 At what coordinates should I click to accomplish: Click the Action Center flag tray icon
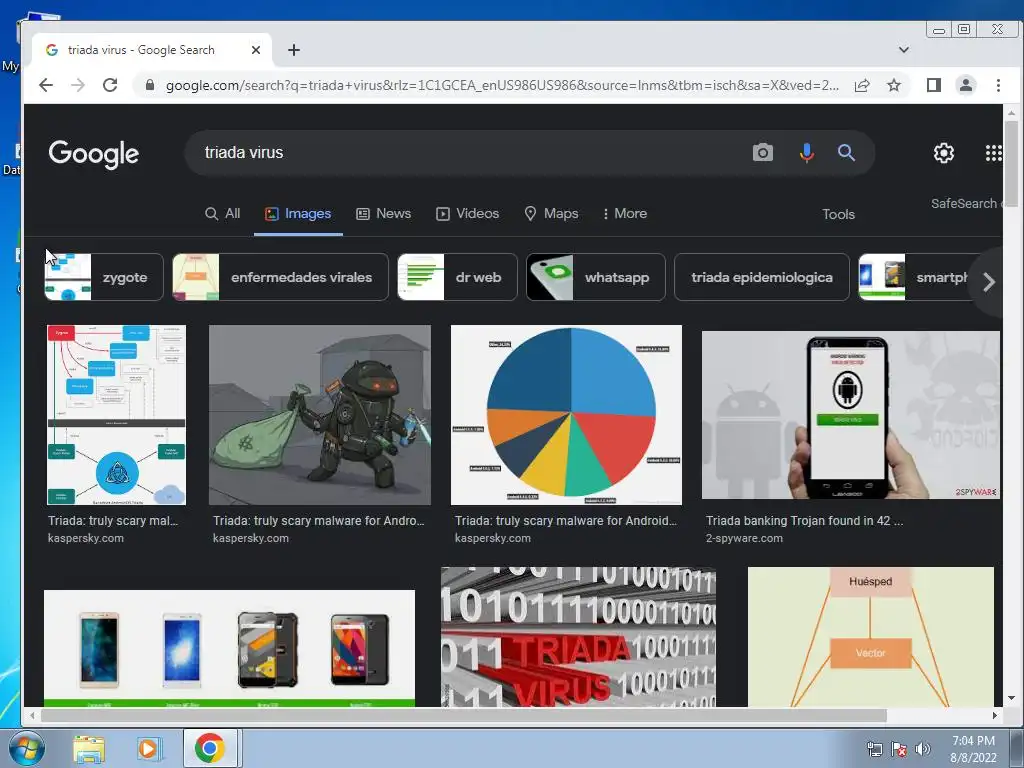point(899,750)
